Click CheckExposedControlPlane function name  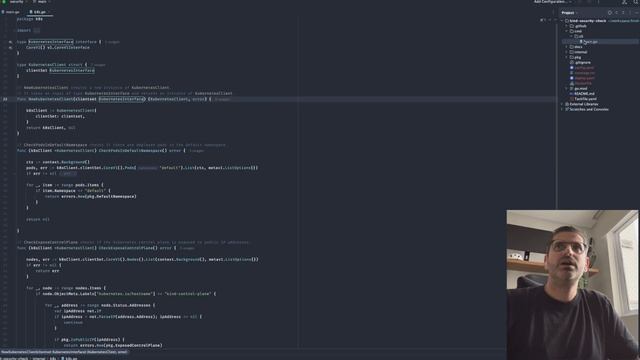coord(127,248)
